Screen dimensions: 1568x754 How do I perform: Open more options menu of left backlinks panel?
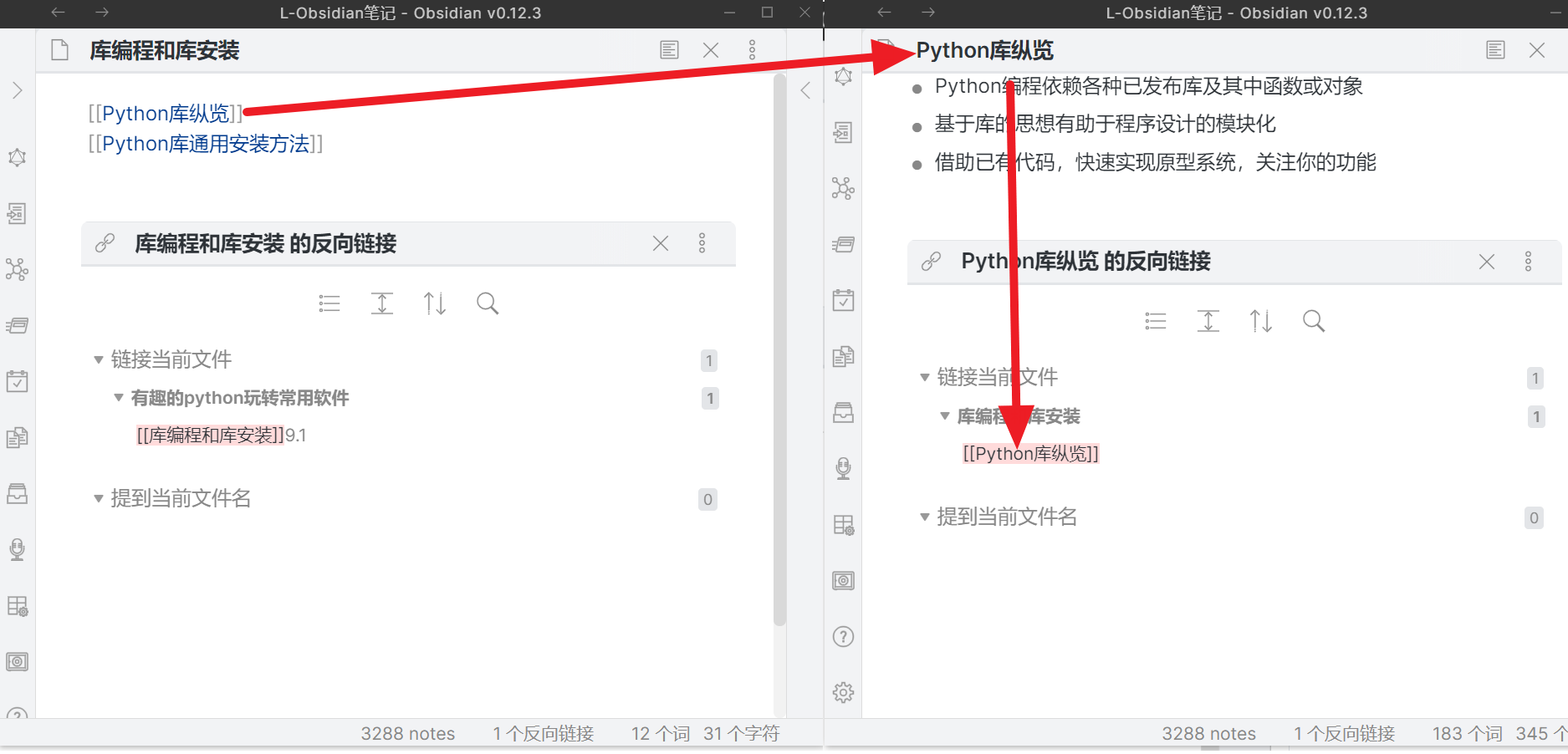point(702,243)
